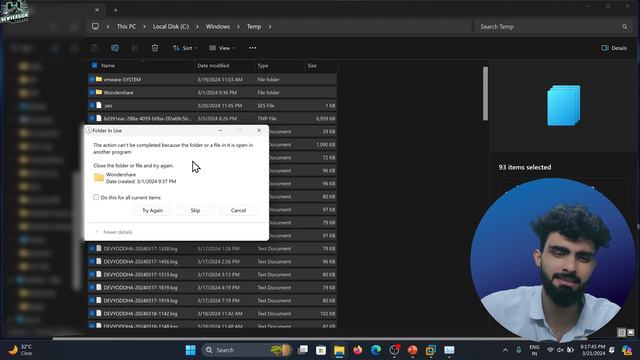
Task: Expand chevron after Temp breadcrumb
Action: (270, 27)
